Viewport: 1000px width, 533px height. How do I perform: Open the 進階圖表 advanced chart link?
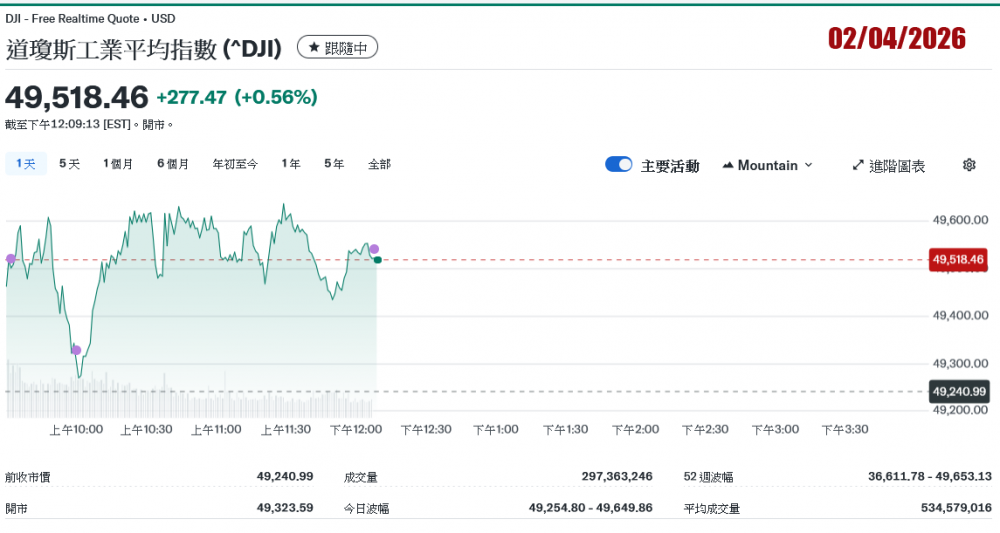point(897,166)
